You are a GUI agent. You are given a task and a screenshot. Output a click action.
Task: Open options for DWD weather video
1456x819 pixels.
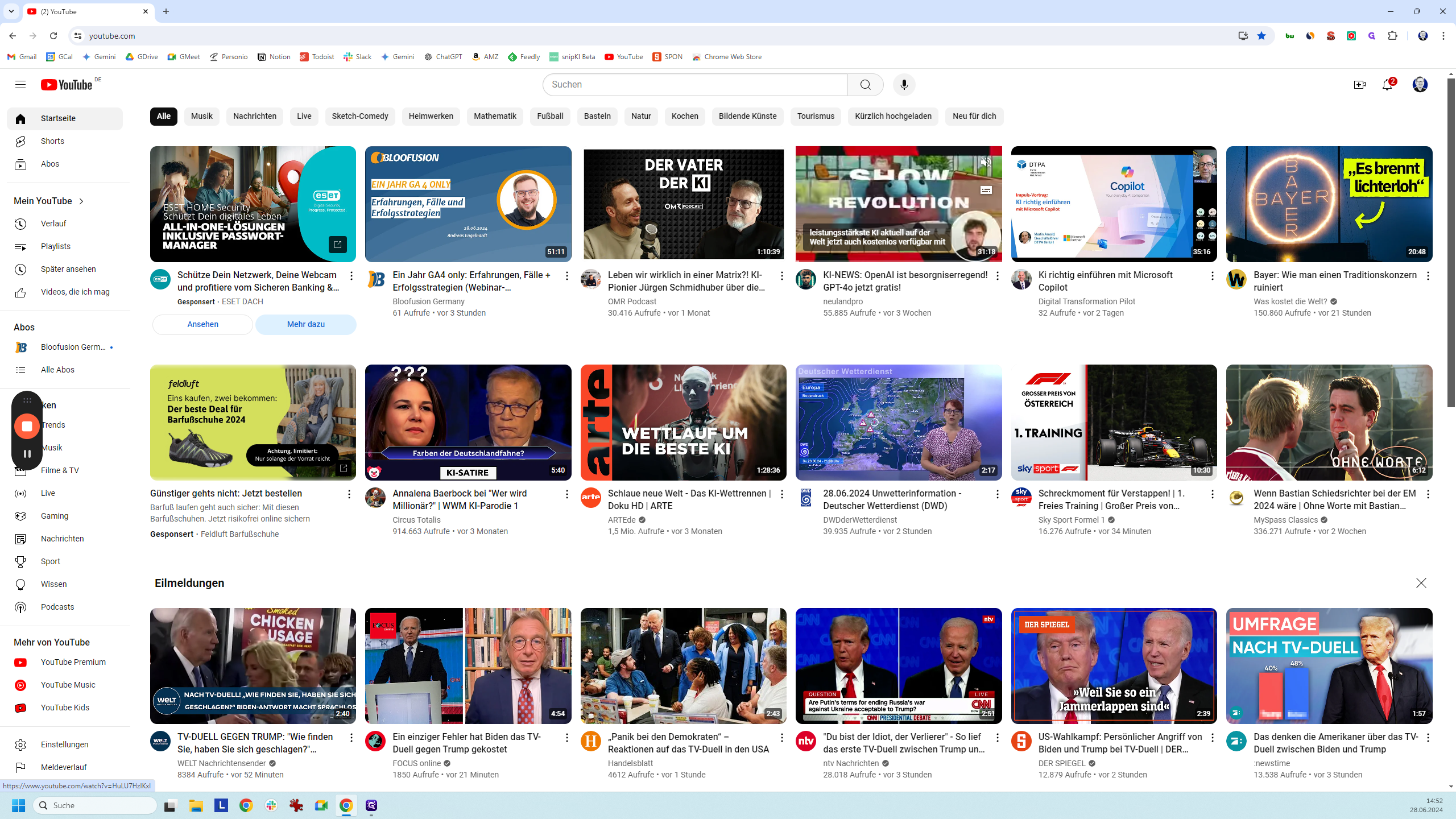click(997, 494)
